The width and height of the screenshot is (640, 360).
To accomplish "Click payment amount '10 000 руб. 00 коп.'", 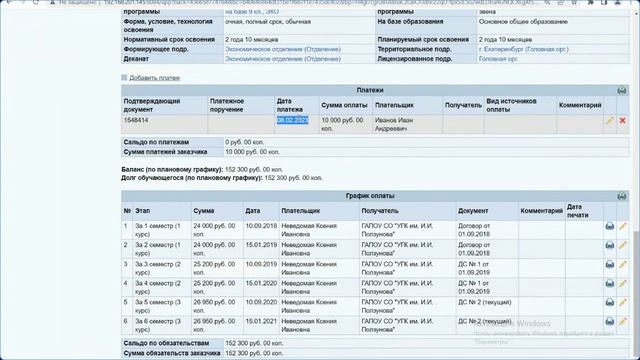I will click(342, 124).
